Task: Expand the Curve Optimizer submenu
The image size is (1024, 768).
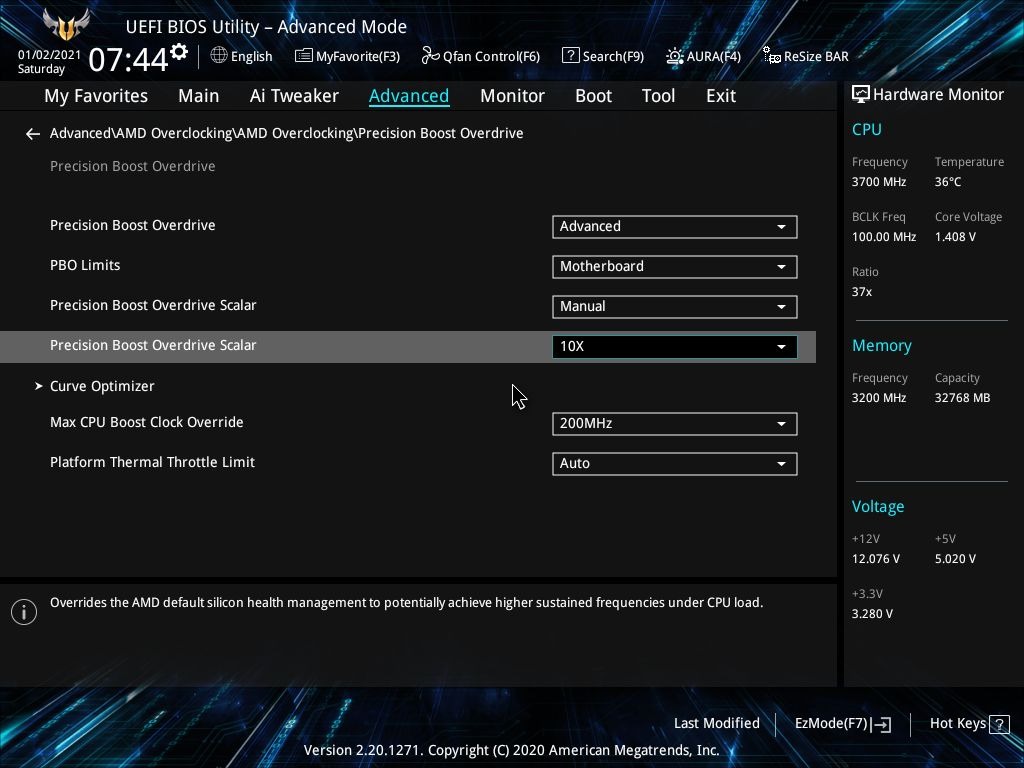Action: coord(102,386)
